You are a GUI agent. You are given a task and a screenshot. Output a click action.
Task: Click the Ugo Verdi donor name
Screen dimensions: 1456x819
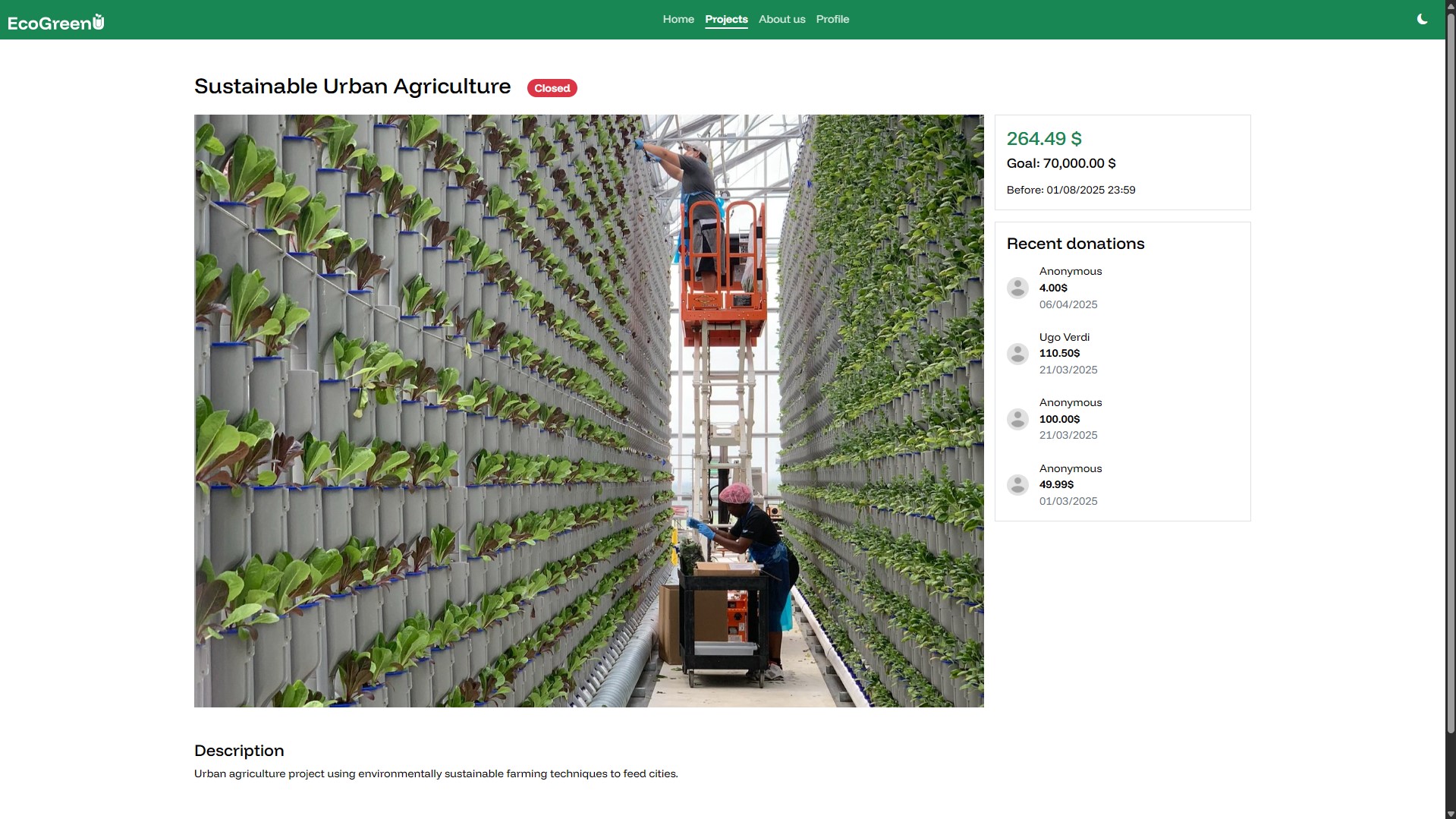[x=1064, y=337]
